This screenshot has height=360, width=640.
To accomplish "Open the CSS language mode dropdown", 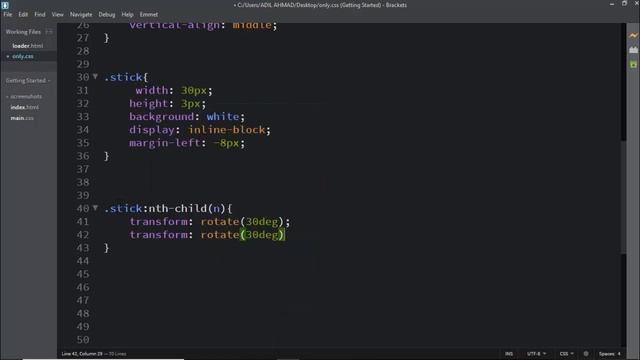I will pos(567,354).
